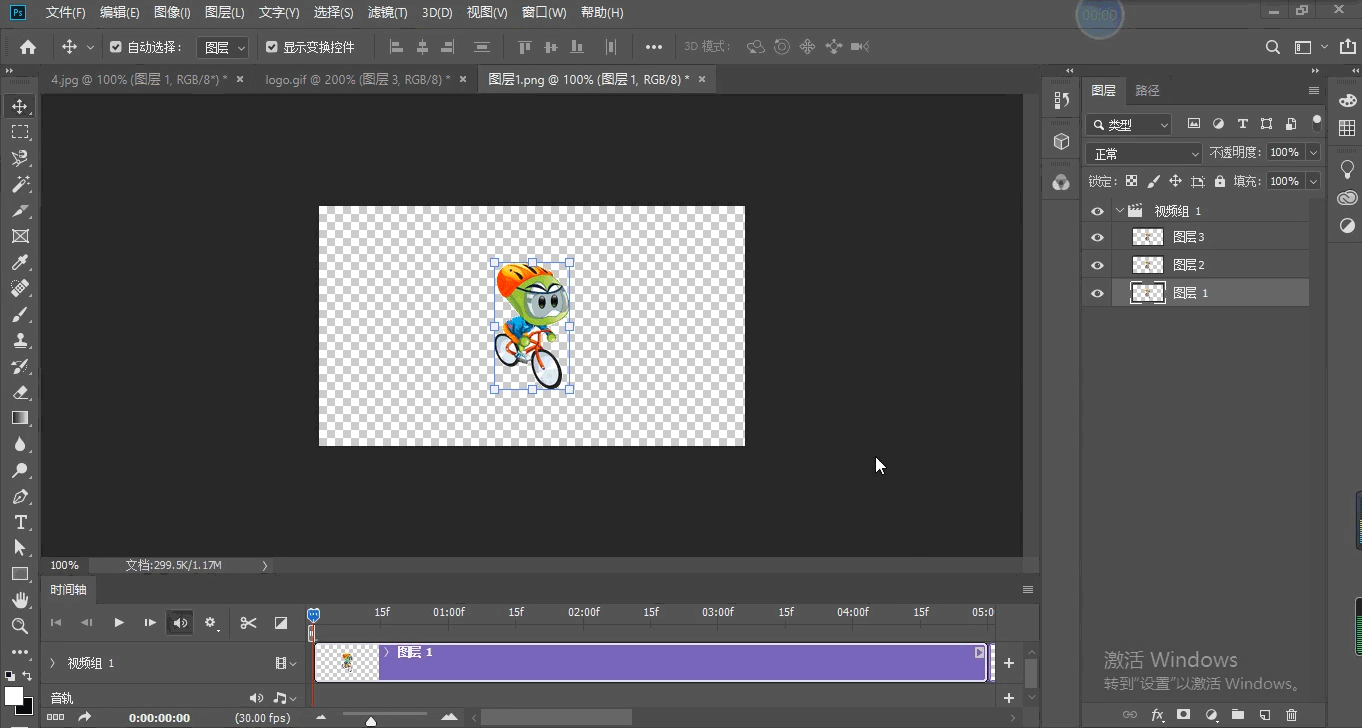Select the Move tool in toolbox
This screenshot has height=728, width=1362.
20,106
